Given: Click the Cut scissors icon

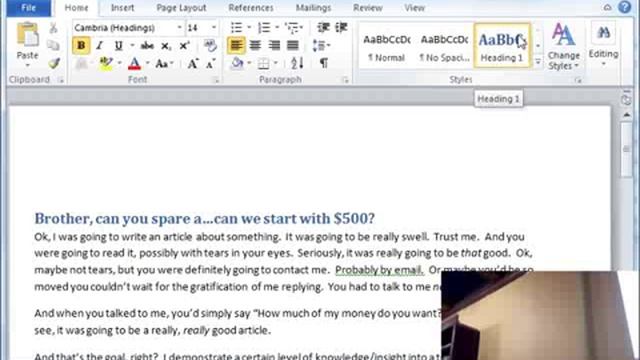Looking at the screenshot, I should point(53,28).
